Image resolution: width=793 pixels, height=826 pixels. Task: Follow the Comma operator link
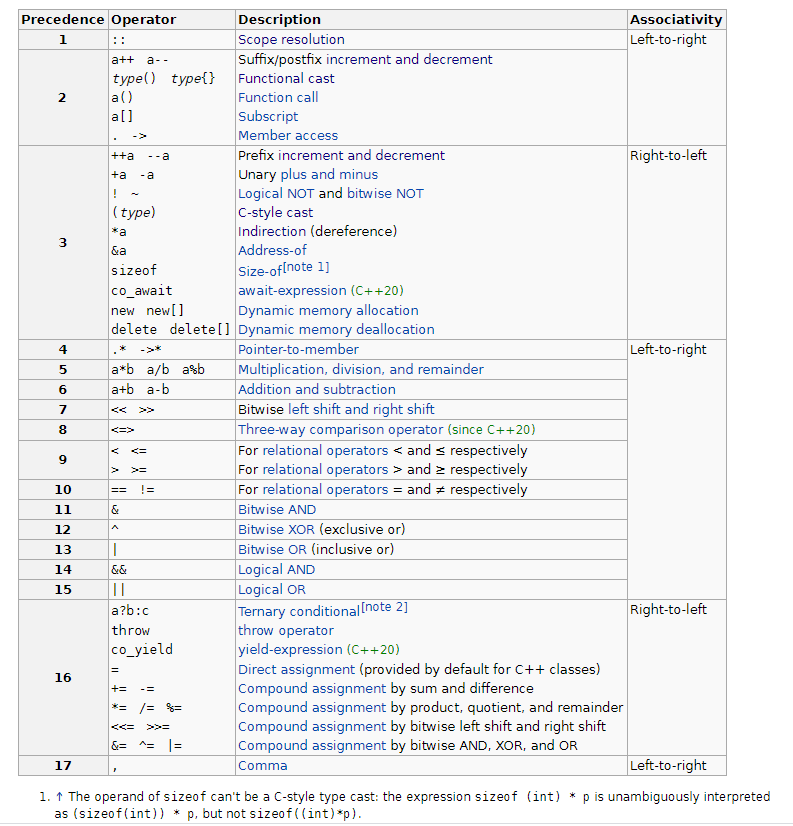pyautogui.click(x=262, y=766)
